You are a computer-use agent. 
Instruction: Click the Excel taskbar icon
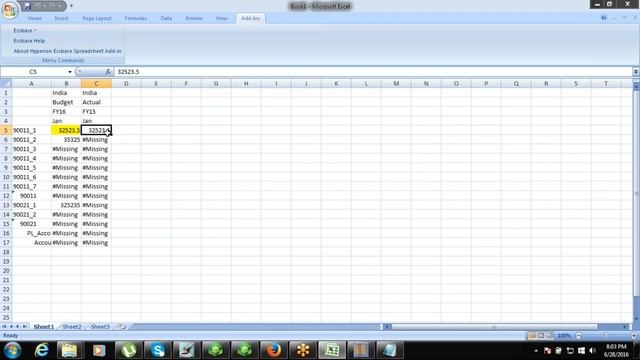pos(332,350)
